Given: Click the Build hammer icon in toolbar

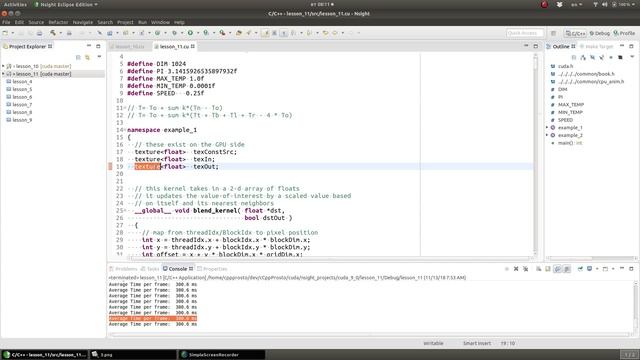Looking at the screenshot, I should (53, 33).
